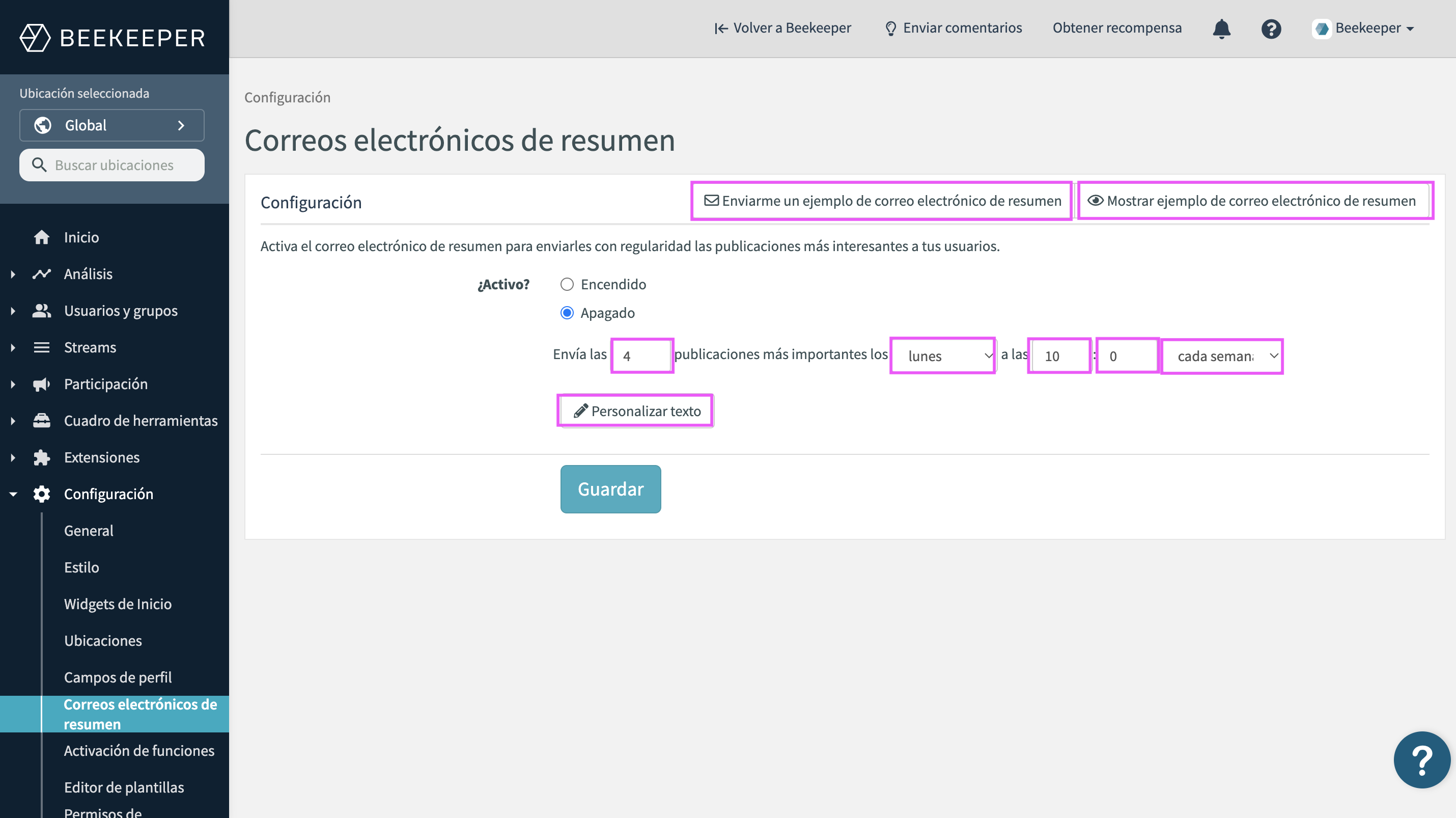Screen dimensions: 1456x818
Task: Click the Configuración gear icon
Action: click(41, 494)
